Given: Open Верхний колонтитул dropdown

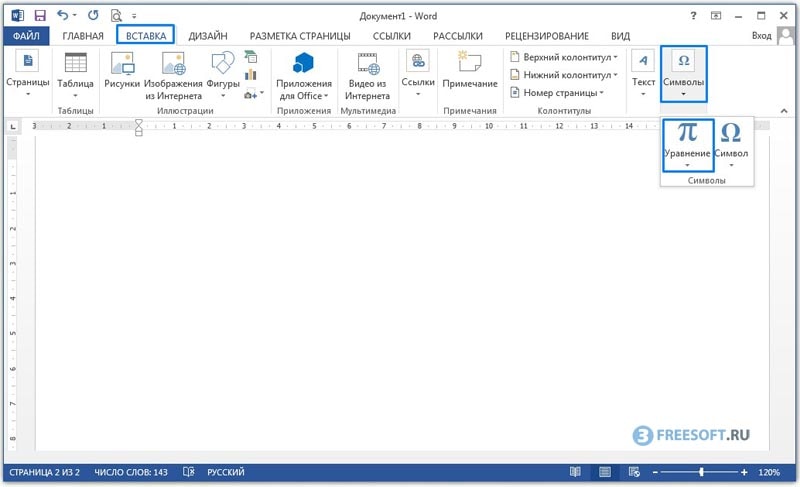Looking at the screenshot, I should tap(564, 57).
